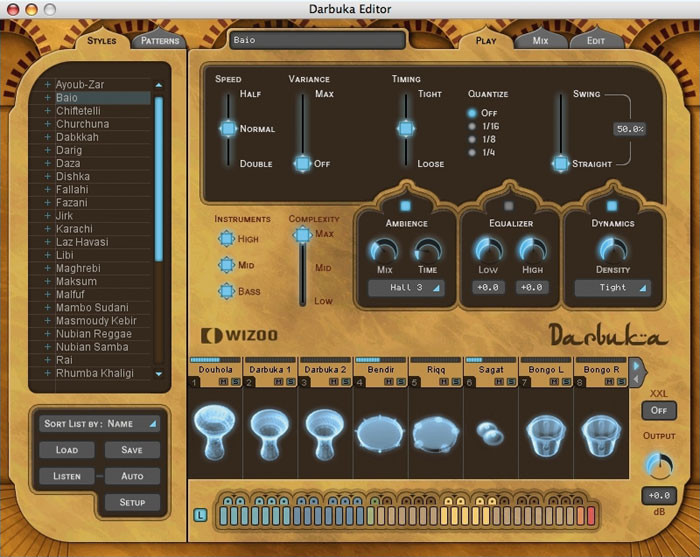Open the Hall 3 ambience dropdown
The height and width of the screenshot is (557, 700).
[405, 288]
